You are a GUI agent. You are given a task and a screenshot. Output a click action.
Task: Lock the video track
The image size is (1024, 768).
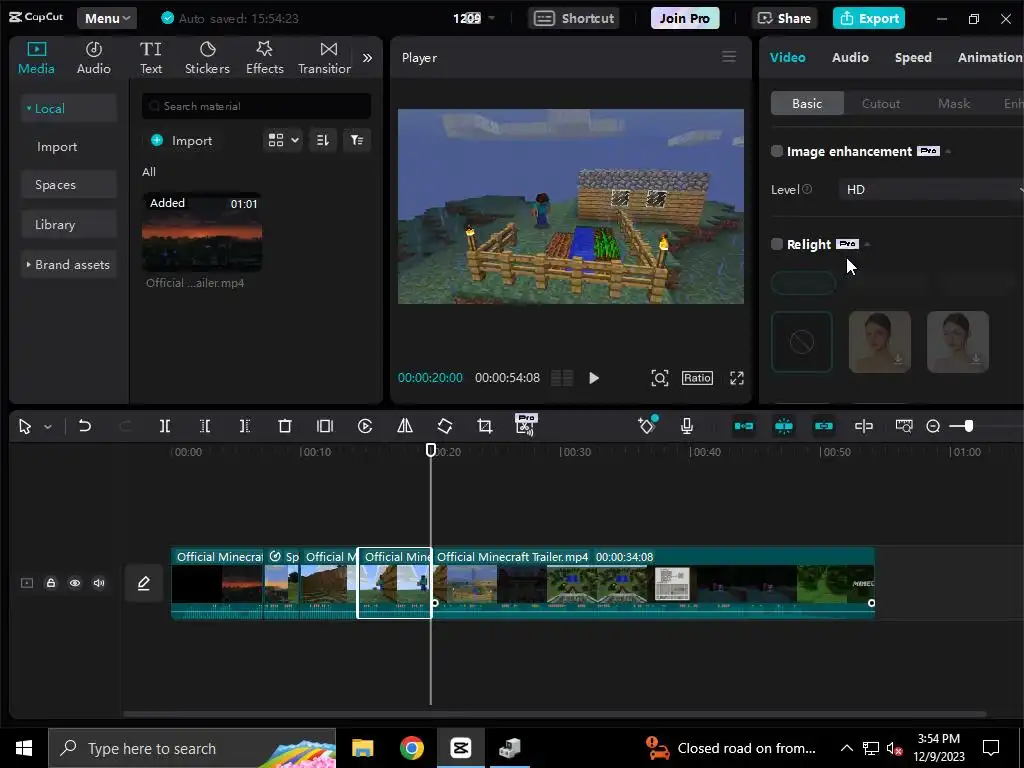51,583
